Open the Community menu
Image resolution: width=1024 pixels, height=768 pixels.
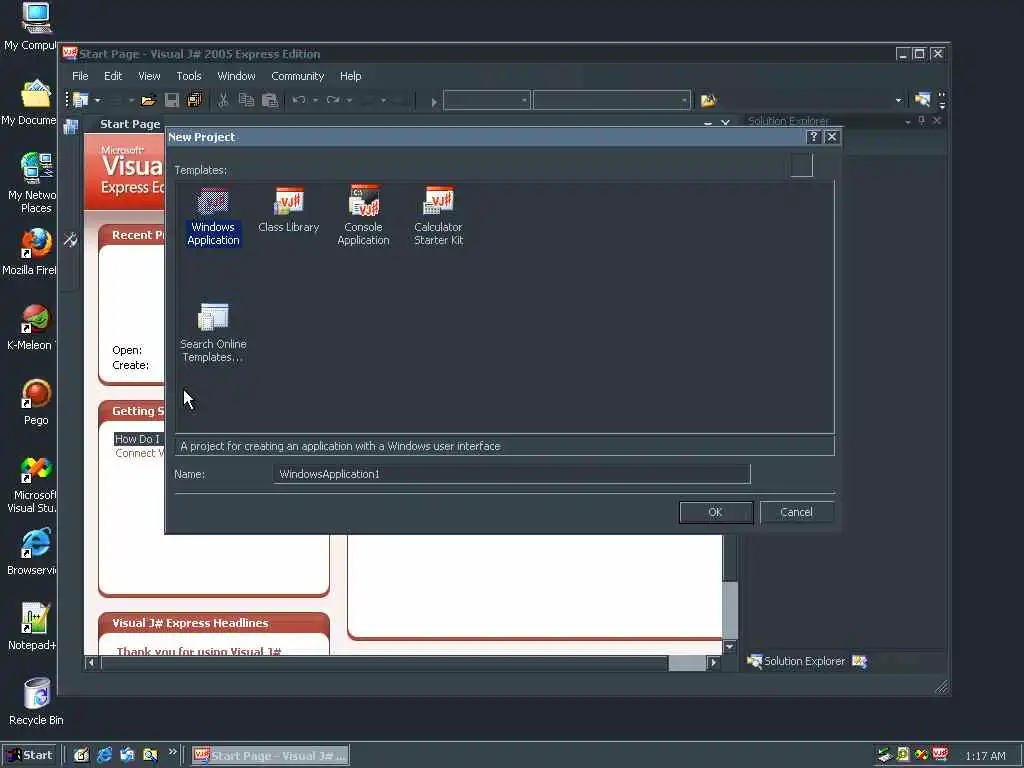point(298,76)
